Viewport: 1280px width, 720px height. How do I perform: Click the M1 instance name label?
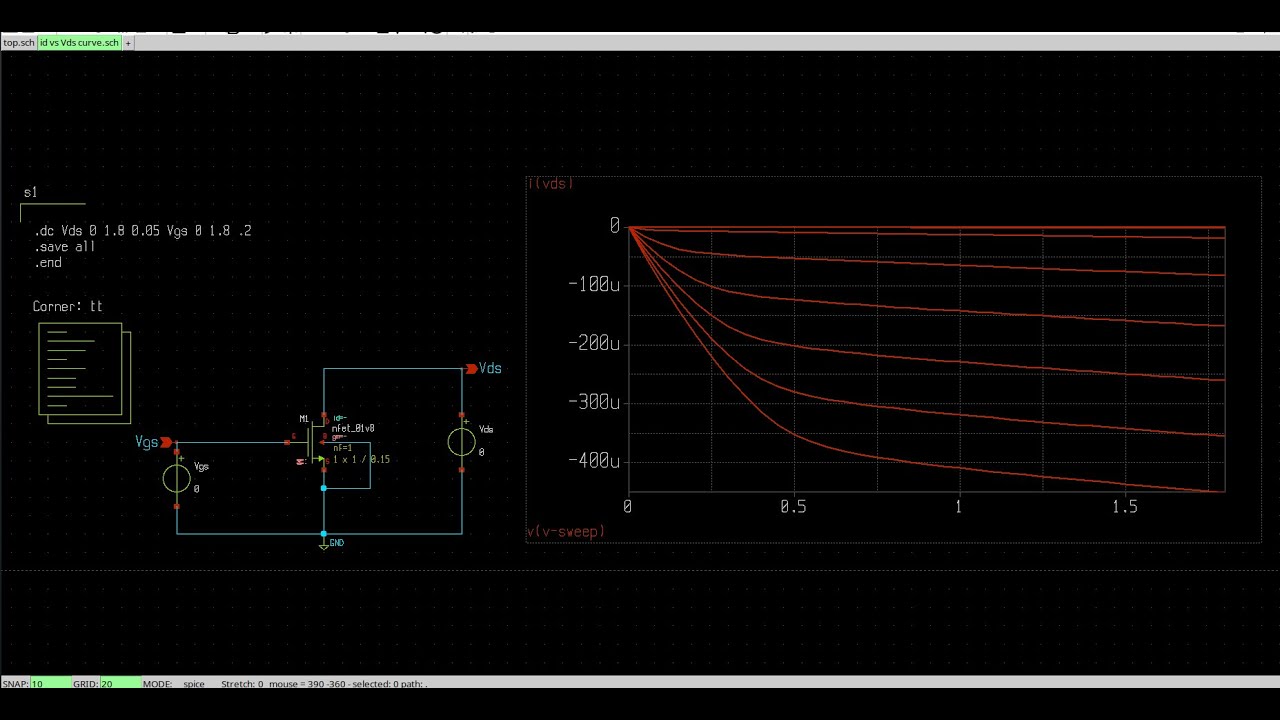[x=304, y=419]
